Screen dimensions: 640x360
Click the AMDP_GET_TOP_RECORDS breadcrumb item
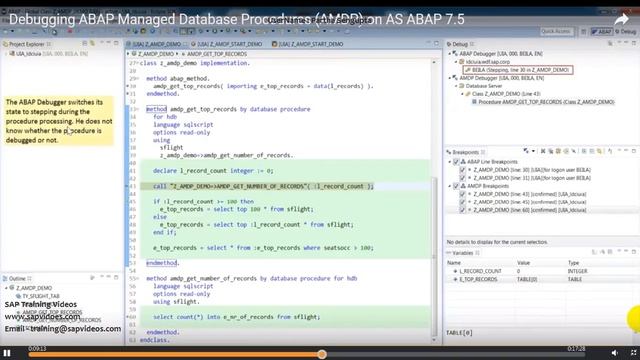[214, 54]
